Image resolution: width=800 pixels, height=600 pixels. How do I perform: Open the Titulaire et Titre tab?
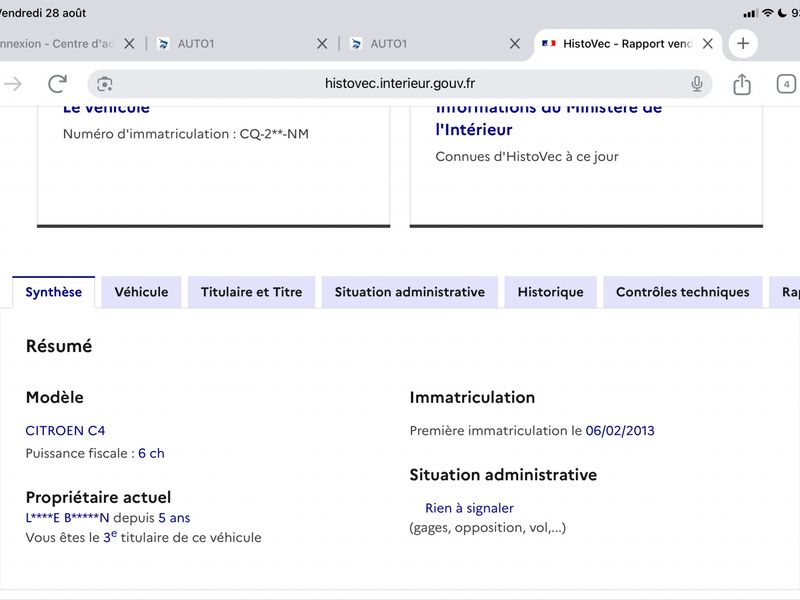252,292
